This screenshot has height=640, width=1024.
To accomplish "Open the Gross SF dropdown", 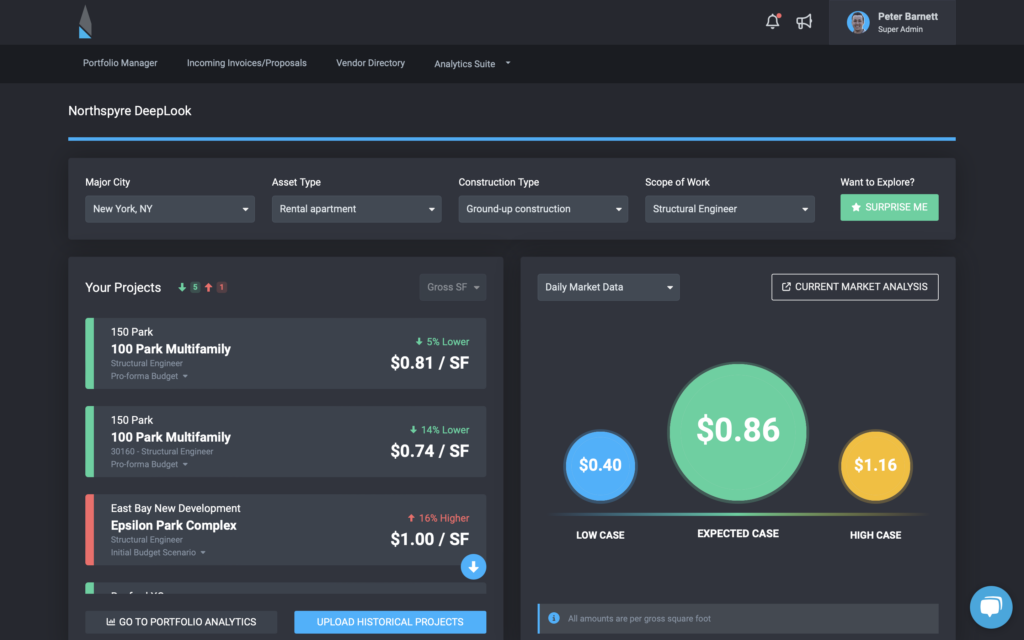I will (453, 287).
